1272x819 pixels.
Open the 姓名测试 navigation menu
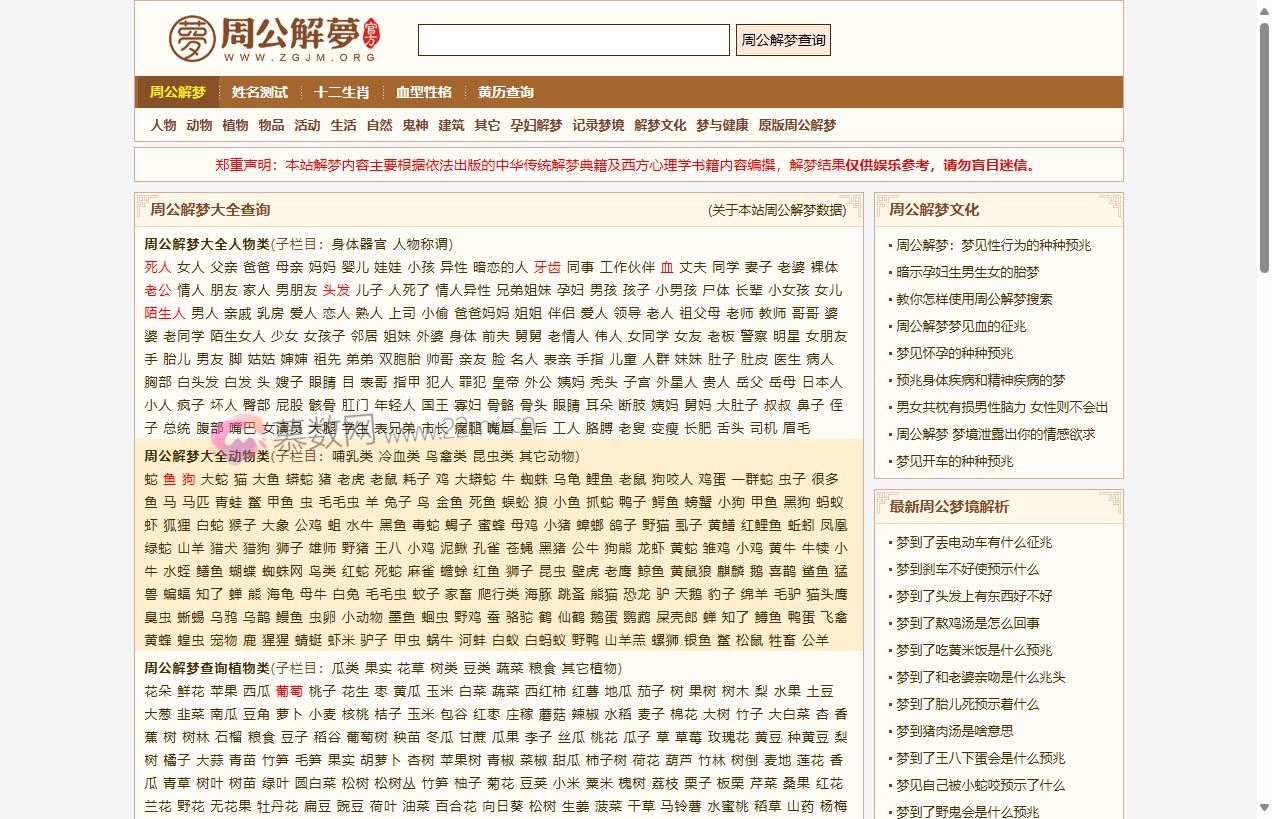258,92
